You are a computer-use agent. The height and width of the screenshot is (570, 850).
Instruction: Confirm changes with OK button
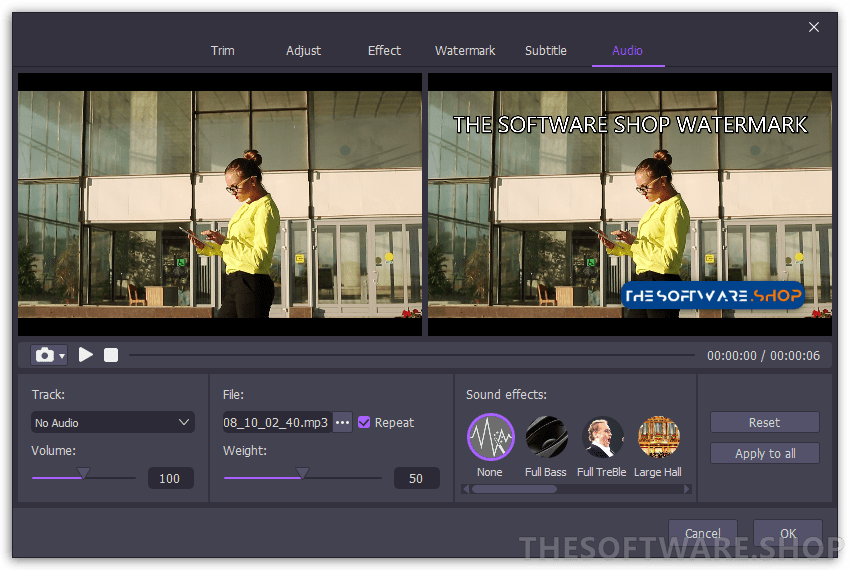pos(788,534)
